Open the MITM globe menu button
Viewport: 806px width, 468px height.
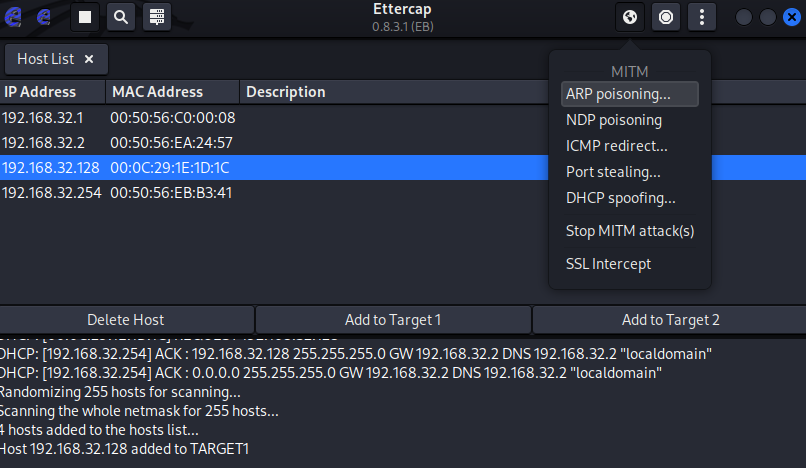pyautogui.click(x=630, y=17)
